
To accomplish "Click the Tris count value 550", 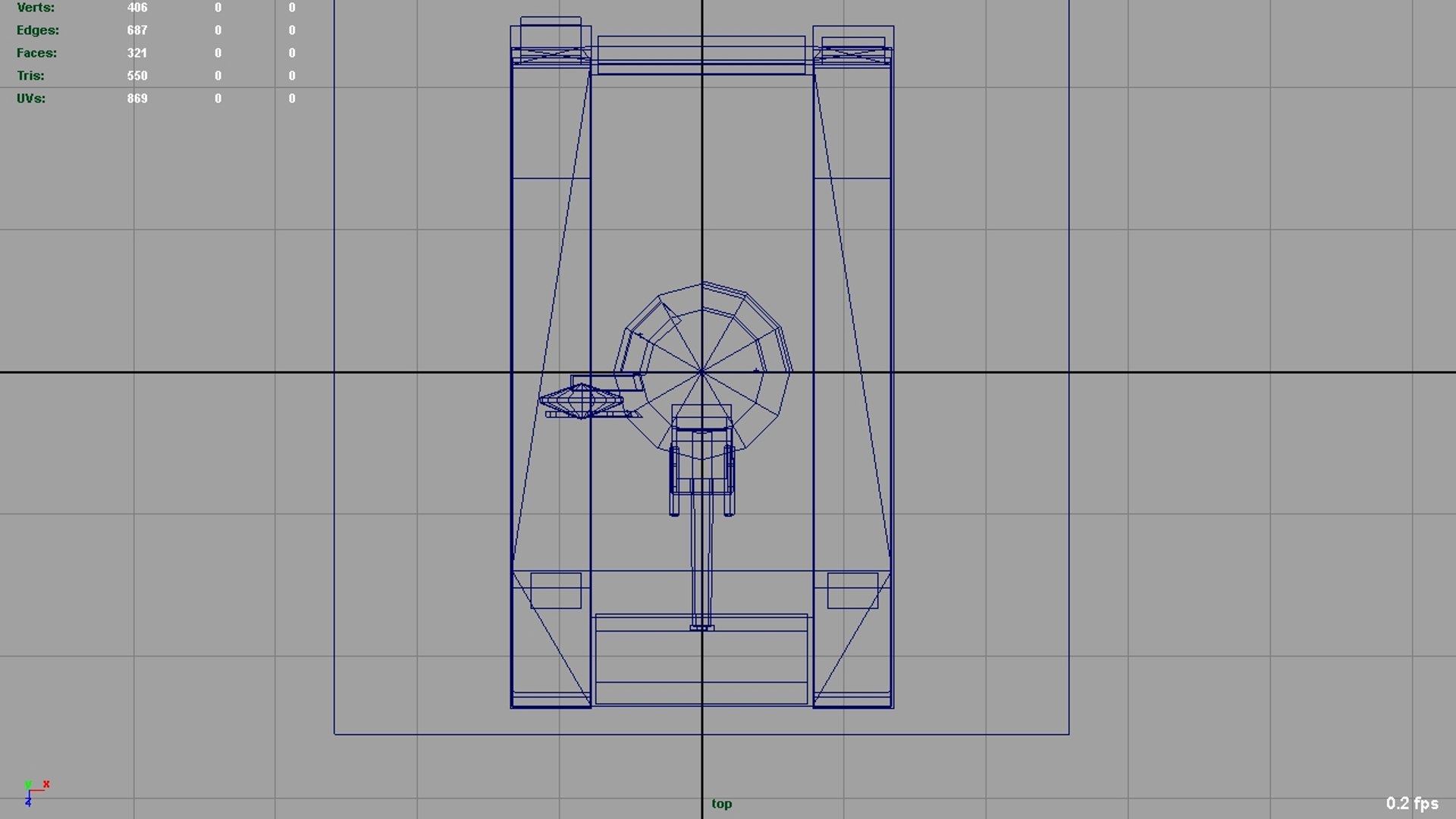I will pyautogui.click(x=137, y=76).
